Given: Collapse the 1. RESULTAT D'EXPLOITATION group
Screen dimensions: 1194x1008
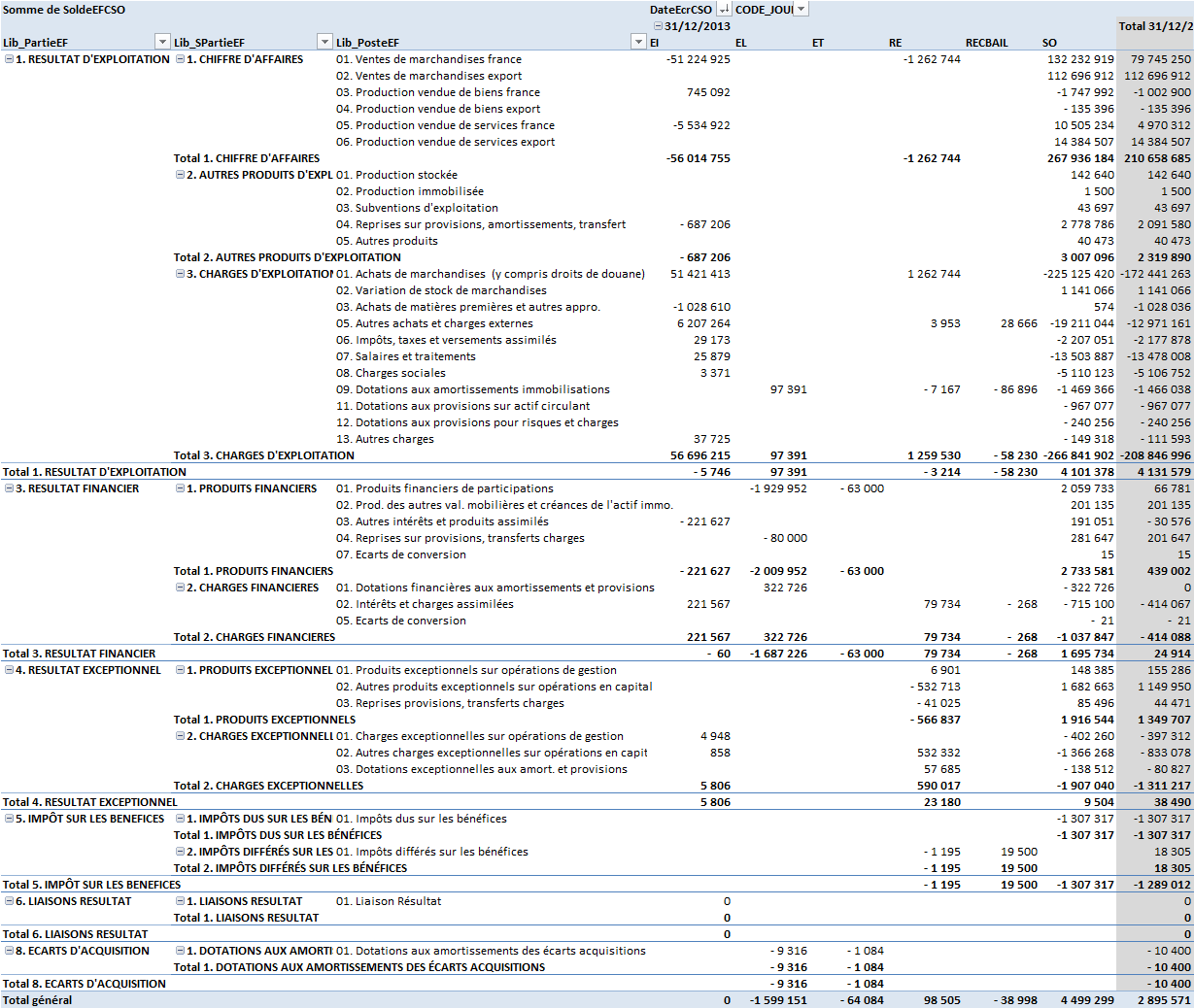Looking at the screenshot, I should coord(10,59).
